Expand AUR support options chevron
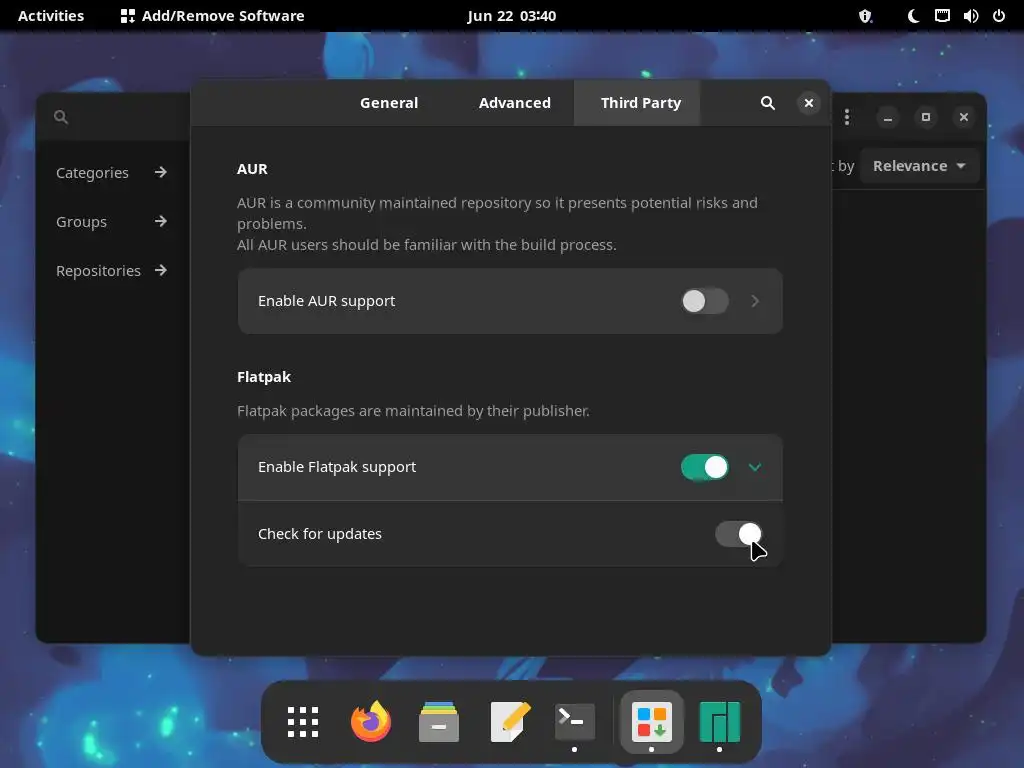The width and height of the screenshot is (1024, 768). pyautogui.click(x=755, y=301)
